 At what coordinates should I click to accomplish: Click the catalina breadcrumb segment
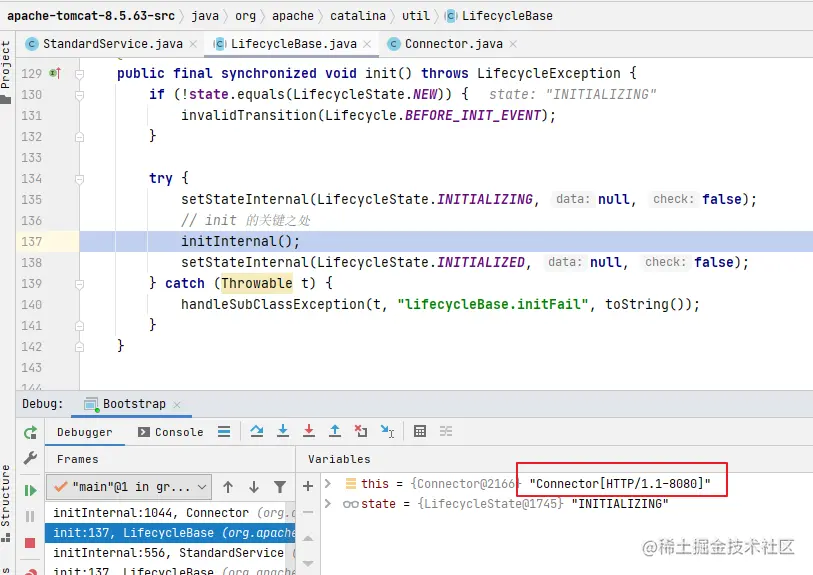[x=358, y=16]
